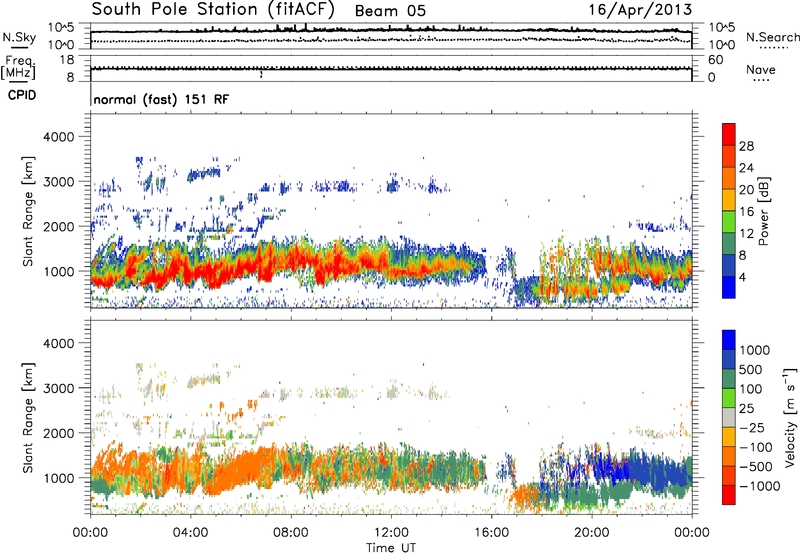800x554 pixels.
Task: Click the "N.Sky" legend label
Action: coord(19,37)
